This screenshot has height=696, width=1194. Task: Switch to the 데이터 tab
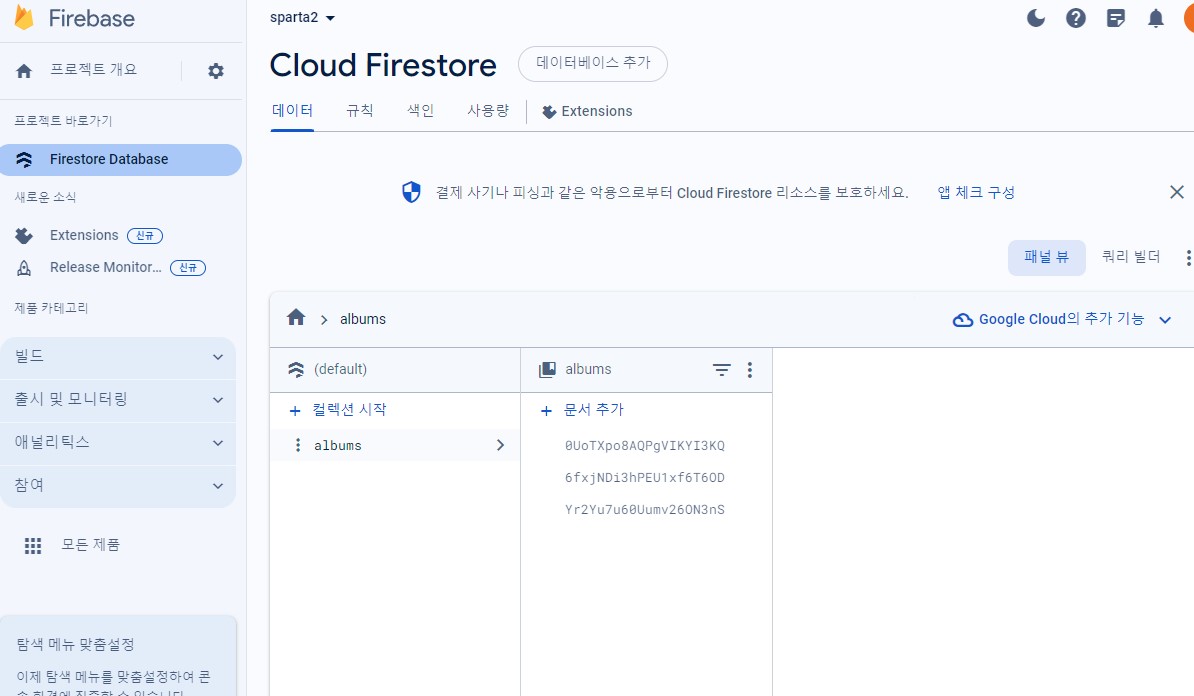(x=292, y=110)
